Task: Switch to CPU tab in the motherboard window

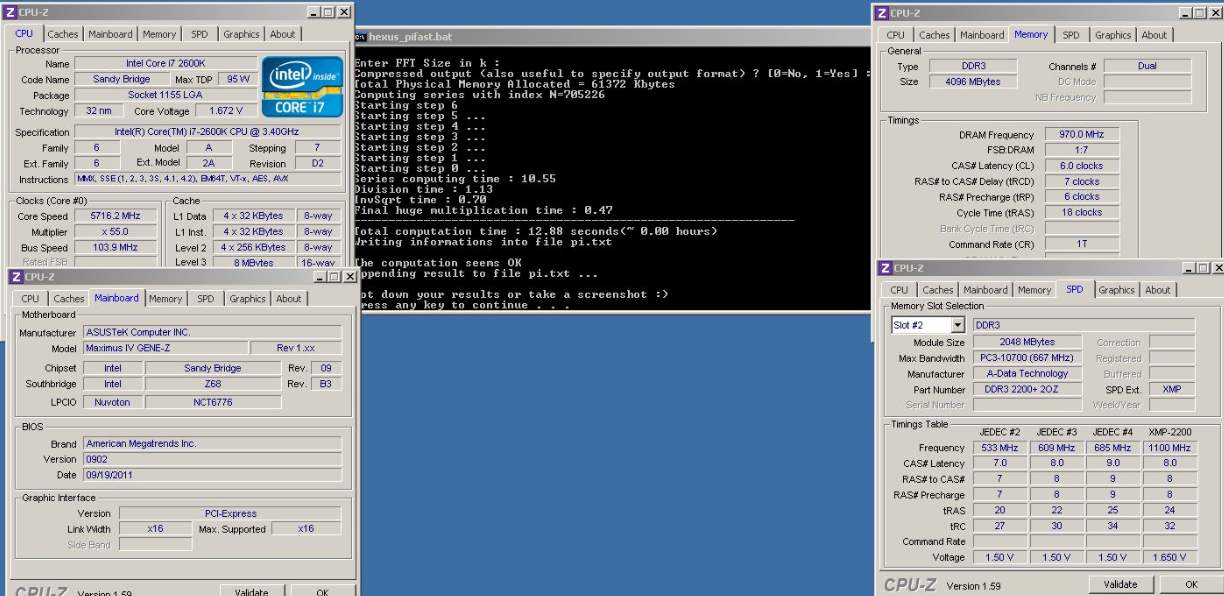Action: 30,298
